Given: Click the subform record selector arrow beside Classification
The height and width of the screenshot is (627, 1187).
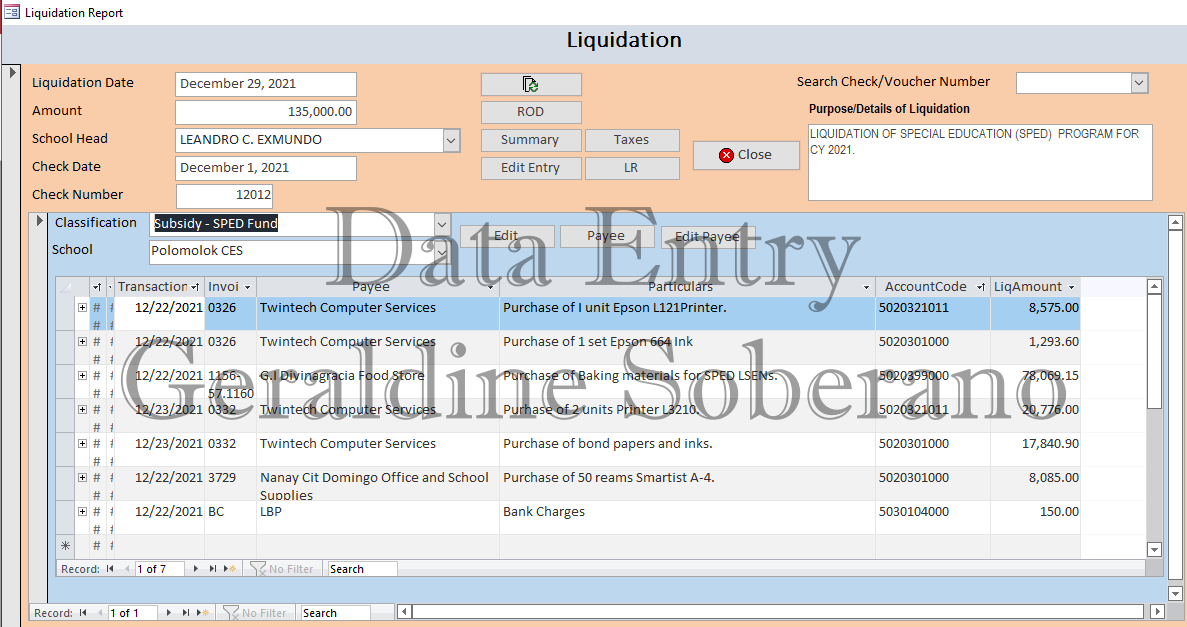Looking at the screenshot, I should (39, 221).
